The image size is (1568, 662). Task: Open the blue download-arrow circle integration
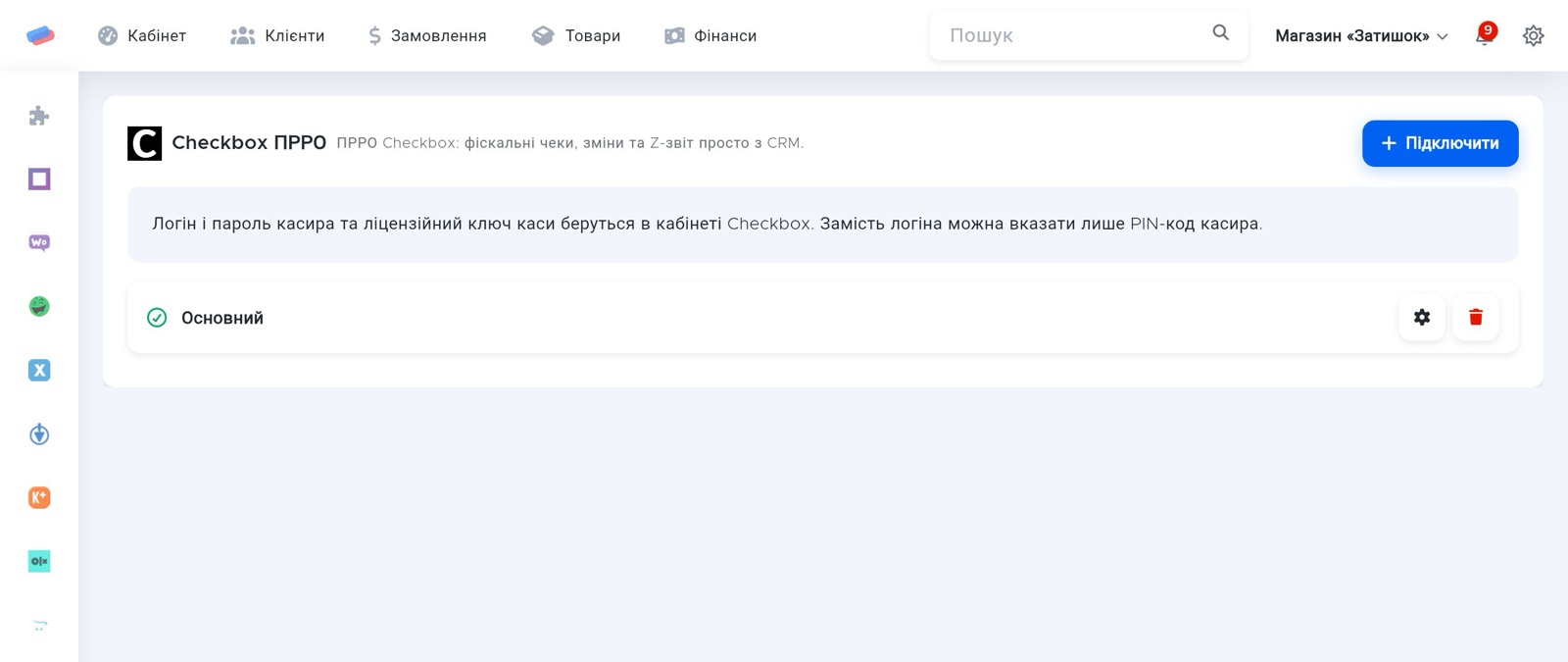pyautogui.click(x=39, y=433)
